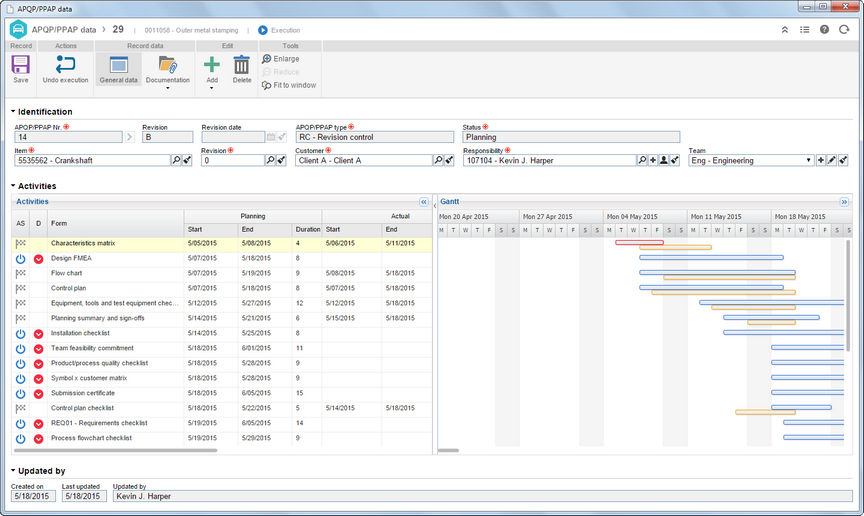Image resolution: width=864 pixels, height=516 pixels.
Task: Click the search icon for the Revision field
Action: click(x=271, y=160)
